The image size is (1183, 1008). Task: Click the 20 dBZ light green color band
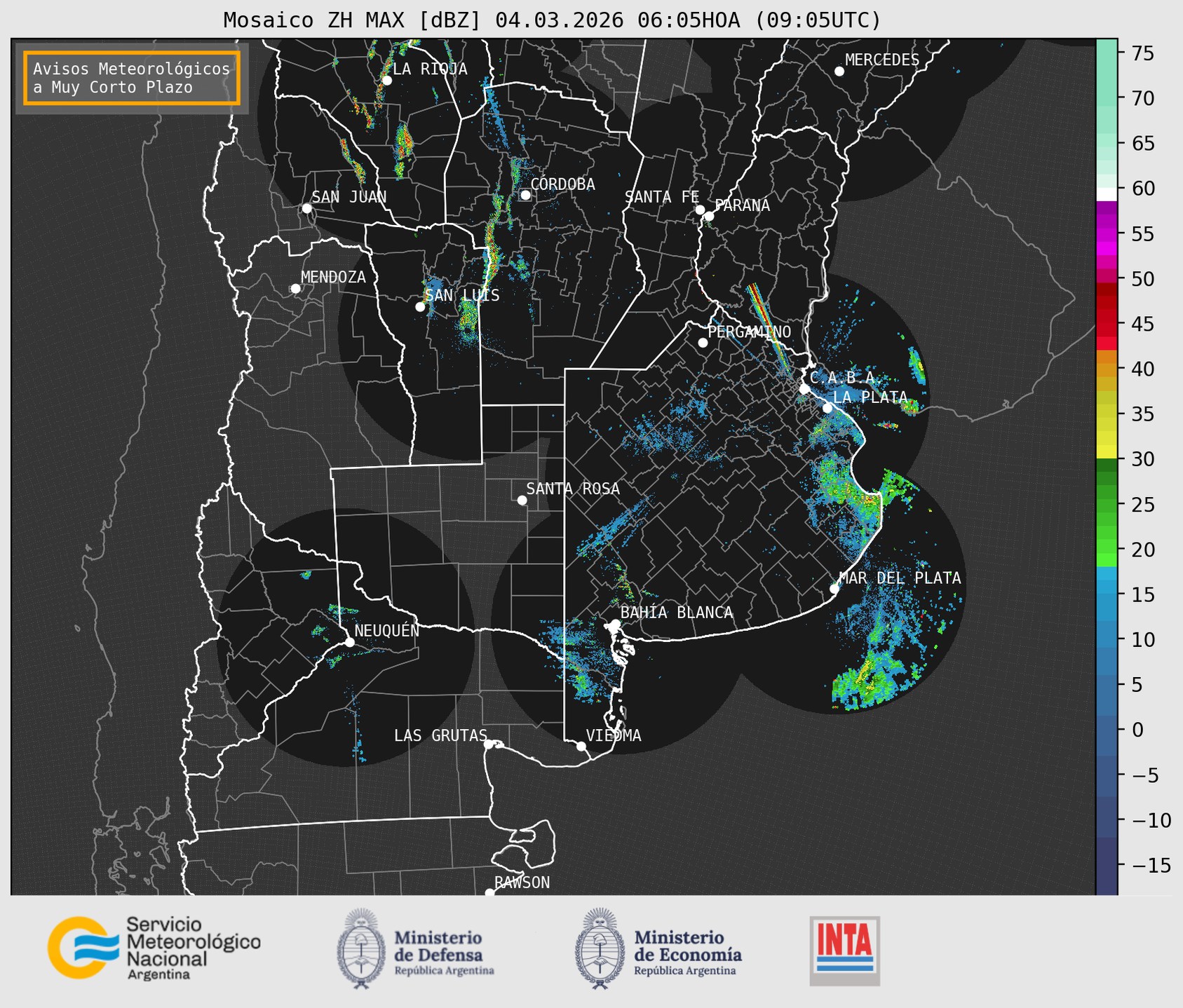1107,547
